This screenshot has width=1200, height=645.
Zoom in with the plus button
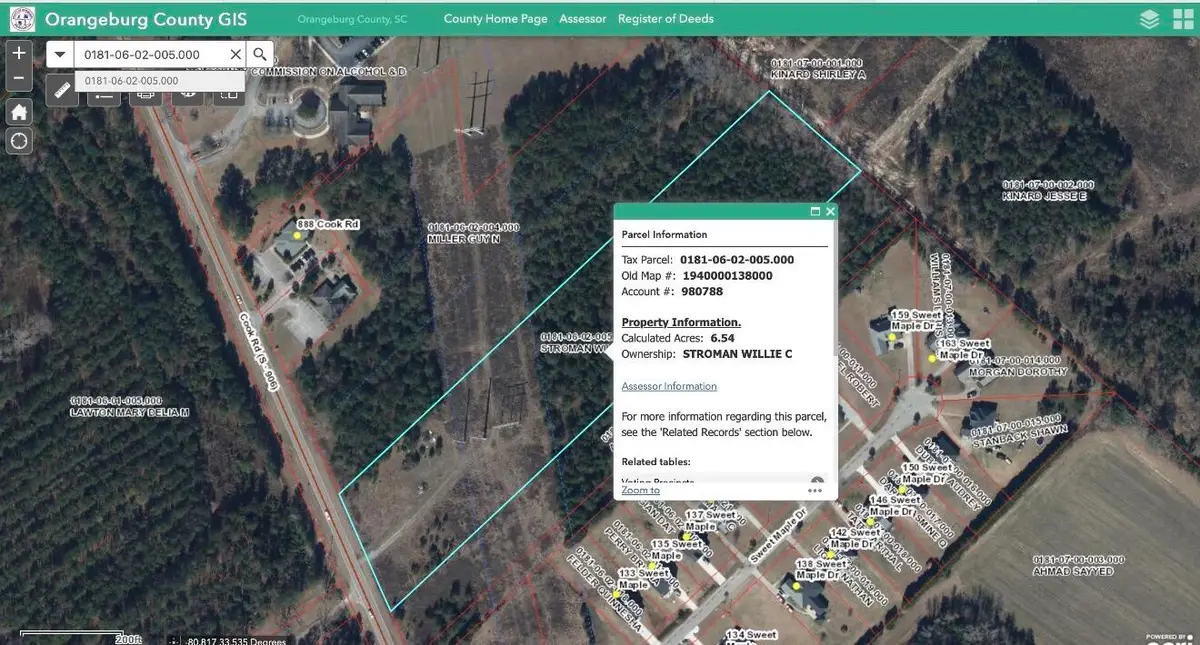(x=18, y=51)
